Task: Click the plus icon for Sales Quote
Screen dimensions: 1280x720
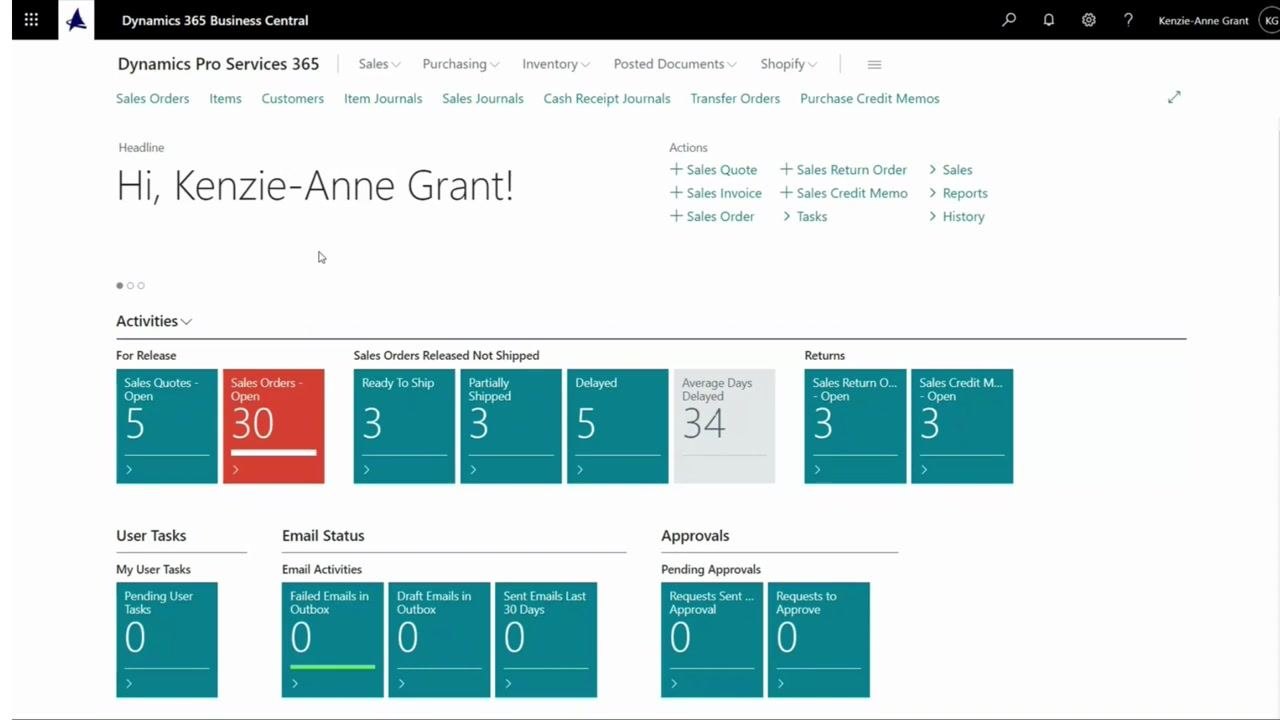Action: pos(676,170)
